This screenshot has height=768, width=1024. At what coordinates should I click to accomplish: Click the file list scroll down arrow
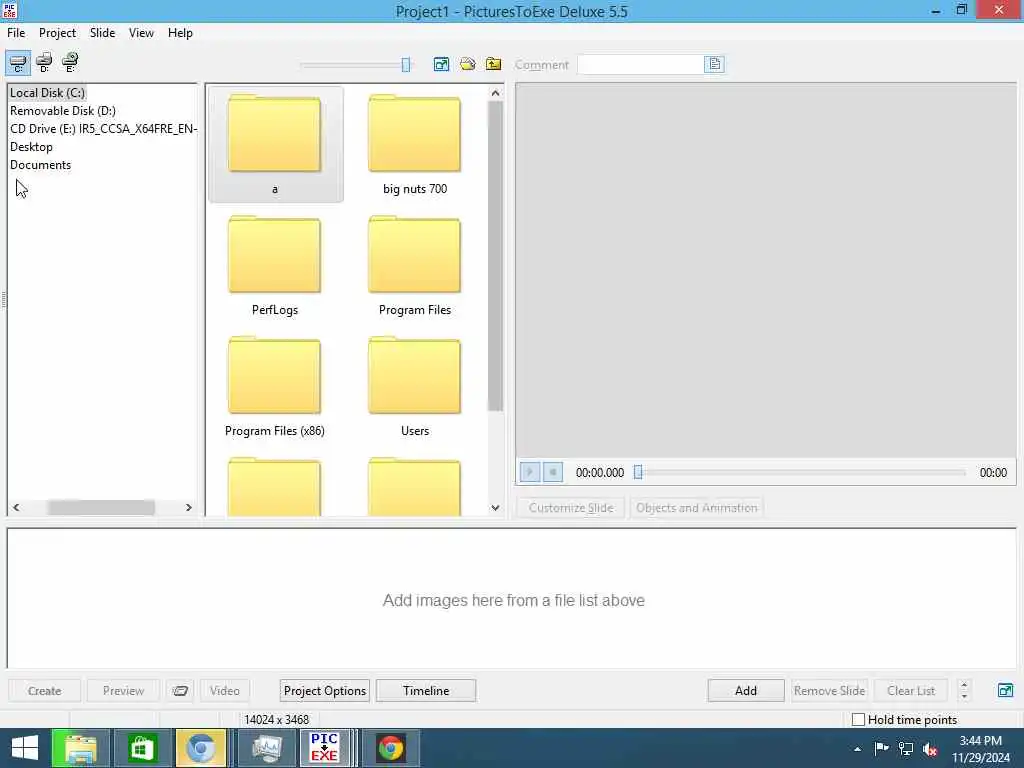pyautogui.click(x=495, y=507)
